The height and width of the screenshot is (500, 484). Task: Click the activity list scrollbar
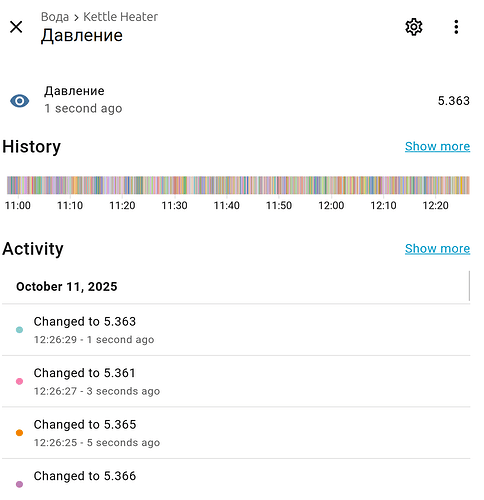[469, 286]
